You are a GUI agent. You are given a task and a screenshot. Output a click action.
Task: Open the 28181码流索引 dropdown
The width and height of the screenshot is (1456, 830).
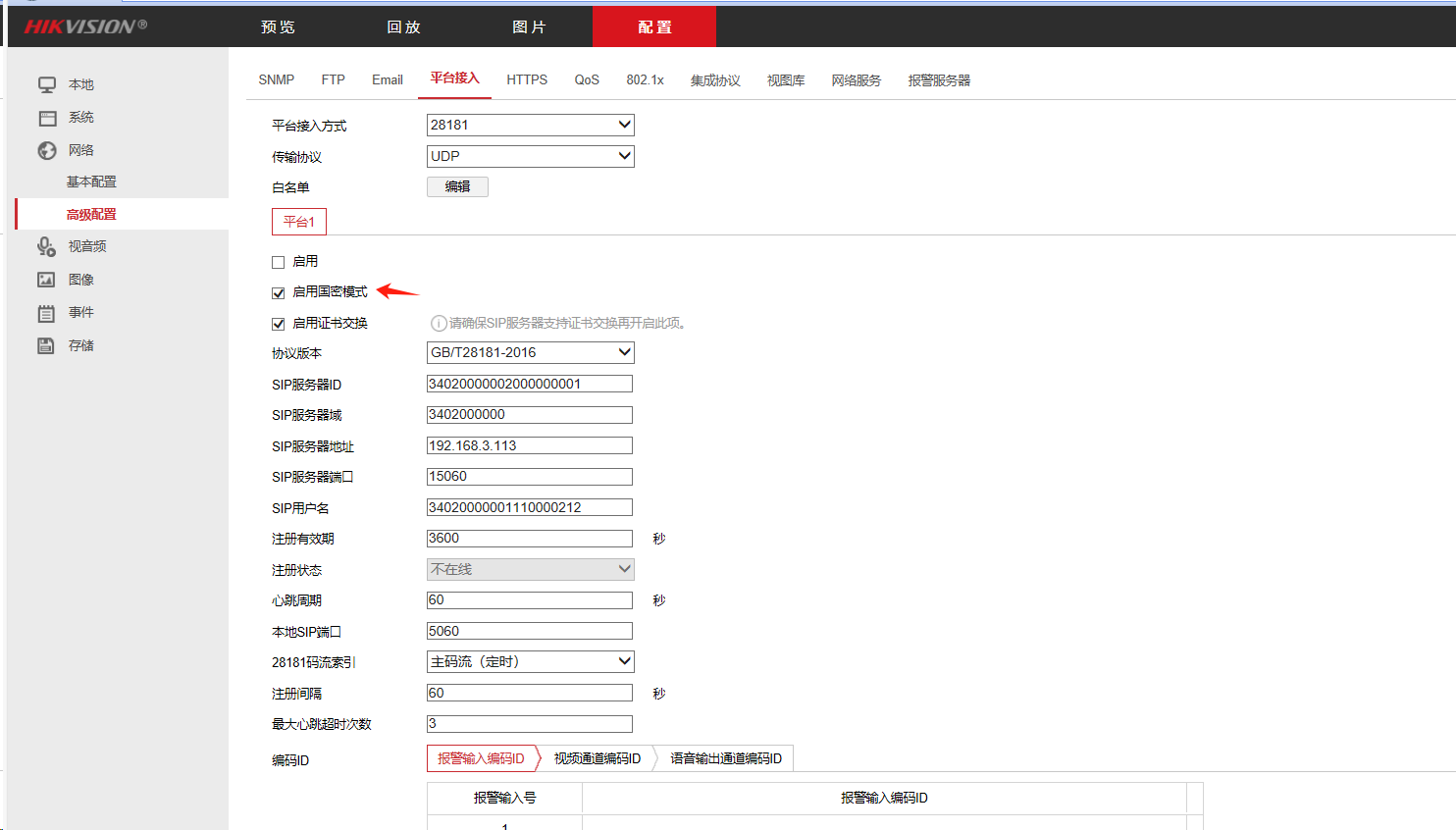[x=530, y=661]
